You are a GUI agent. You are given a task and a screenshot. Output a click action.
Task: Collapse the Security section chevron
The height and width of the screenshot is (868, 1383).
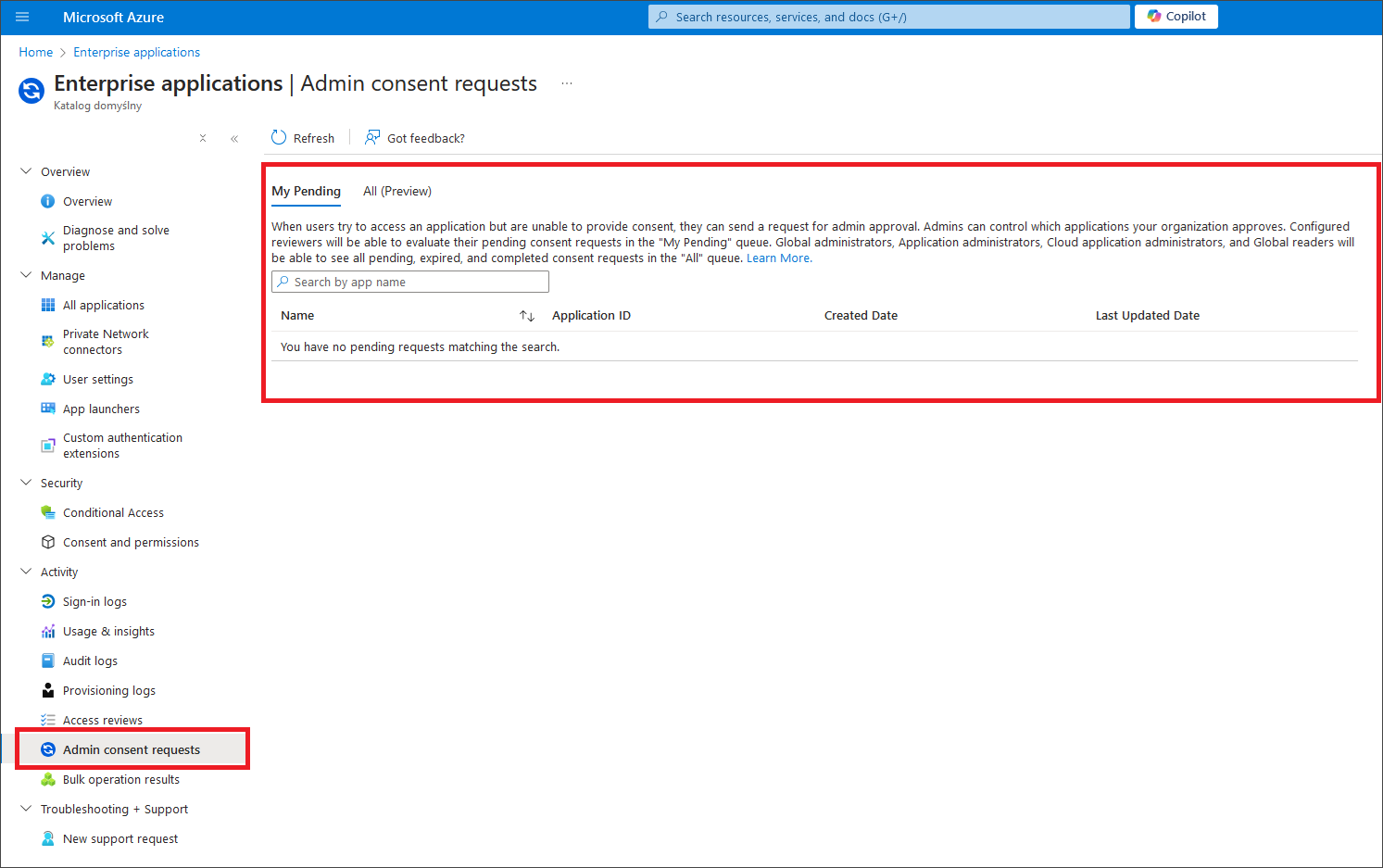(26, 483)
